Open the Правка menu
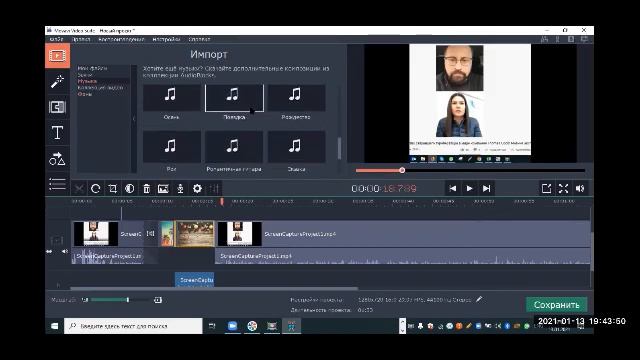640x360 pixels. (x=81, y=39)
